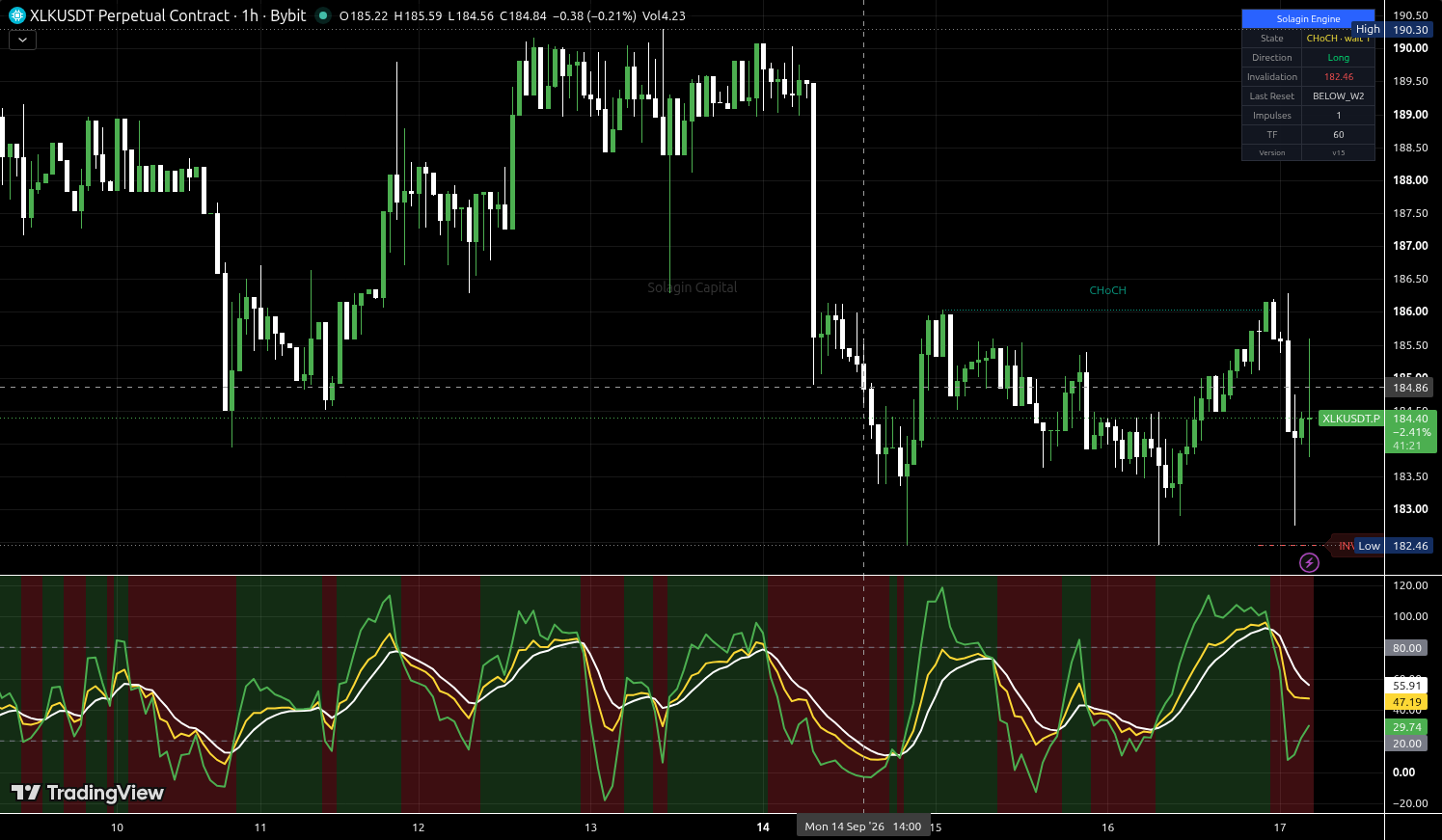Click the CHoCH label on the chart
Image resolution: width=1442 pixels, height=840 pixels.
[1107, 290]
